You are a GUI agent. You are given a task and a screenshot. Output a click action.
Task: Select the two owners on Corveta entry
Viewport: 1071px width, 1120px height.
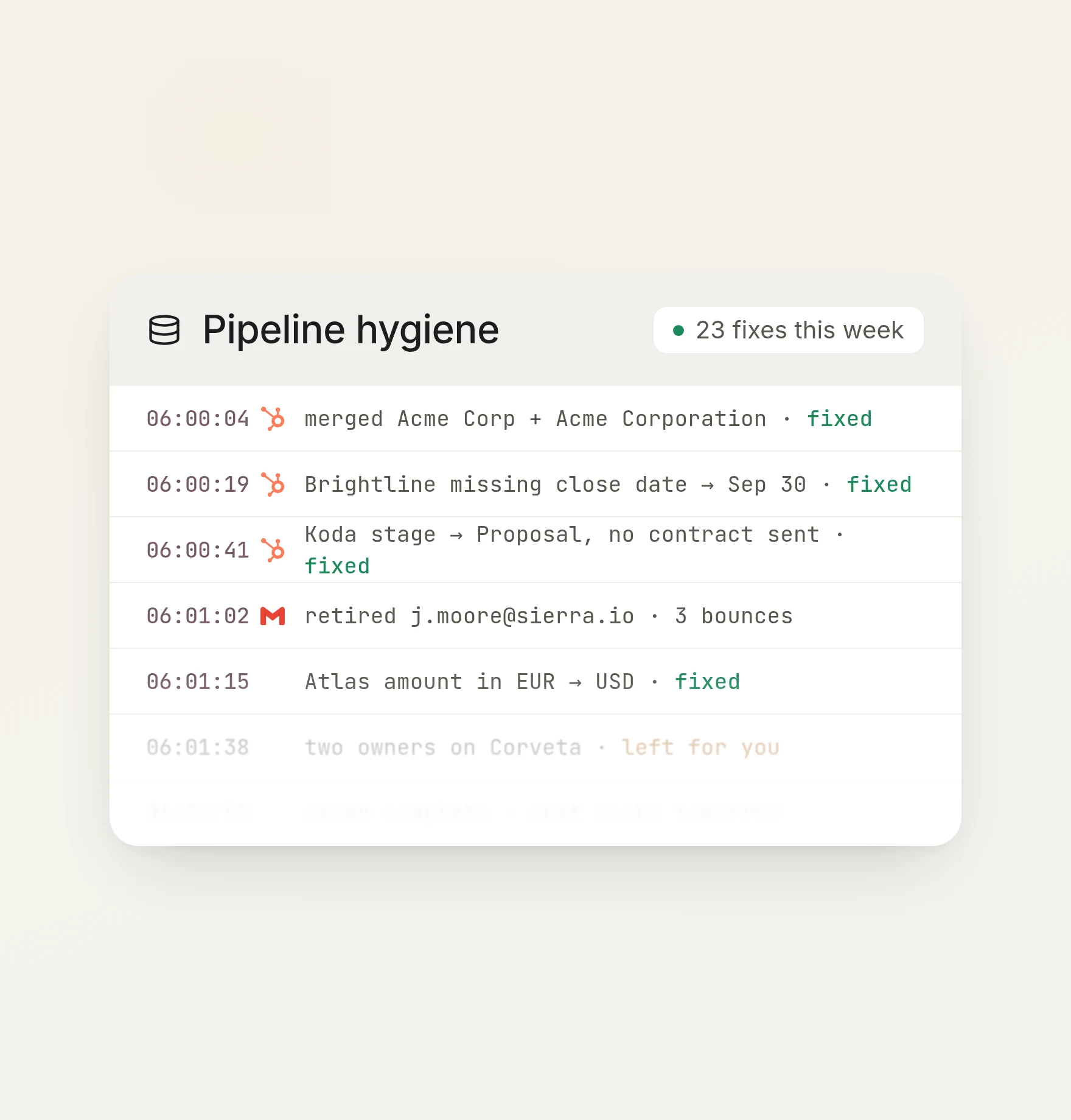click(x=535, y=747)
